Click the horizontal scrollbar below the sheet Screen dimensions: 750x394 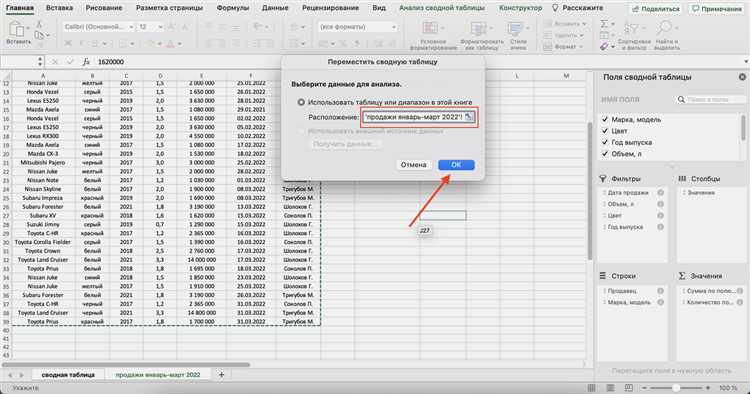point(126,365)
